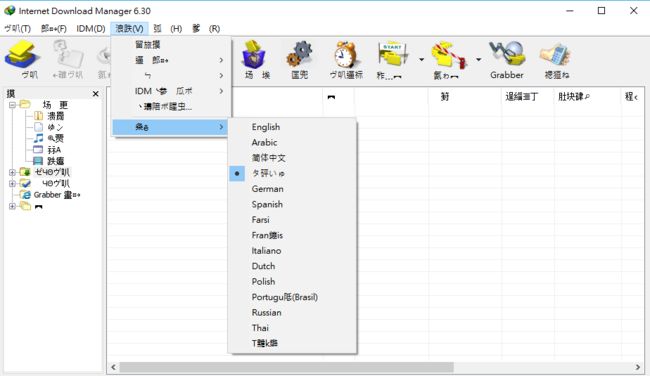Expand the Queues tree node
Screen dimensions: 650x376
[12, 206]
